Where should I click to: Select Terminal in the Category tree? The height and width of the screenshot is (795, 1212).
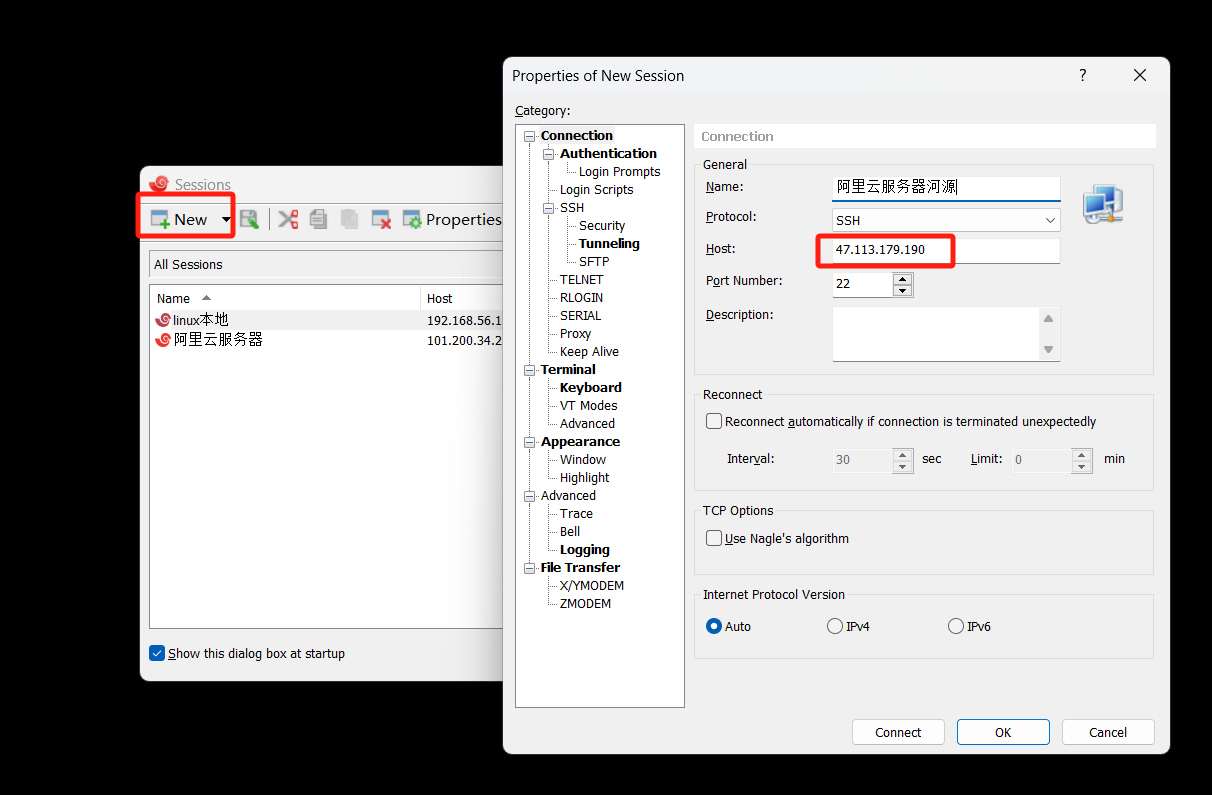[x=568, y=370]
